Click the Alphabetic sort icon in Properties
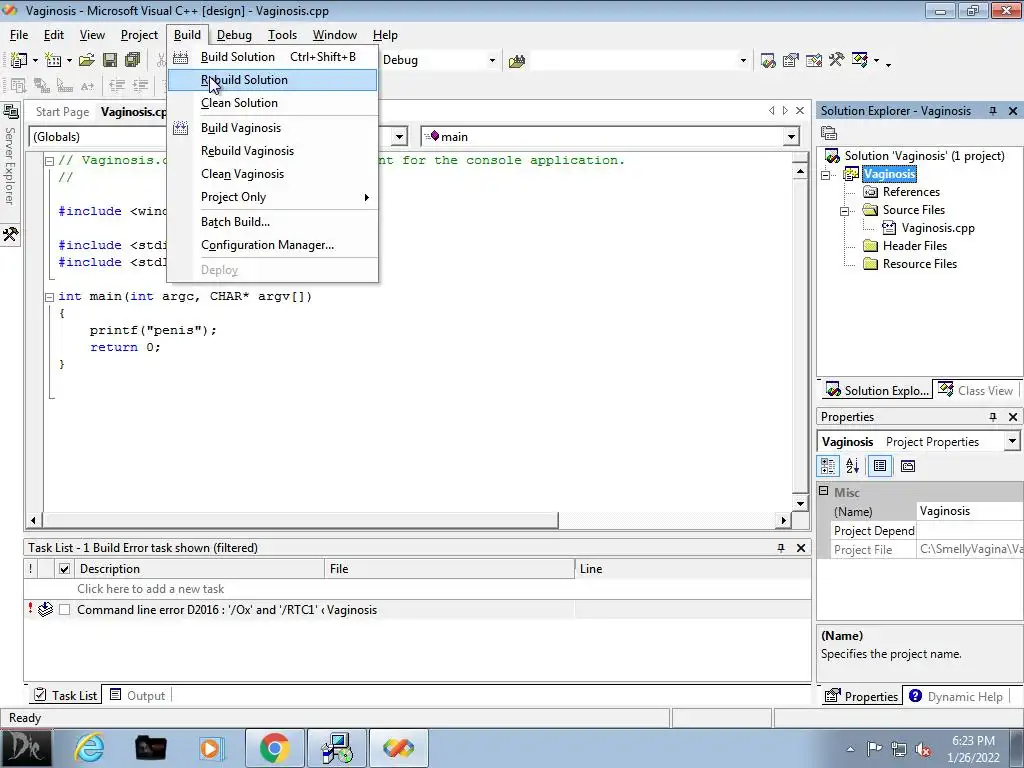The image size is (1024, 768). (x=852, y=466)
